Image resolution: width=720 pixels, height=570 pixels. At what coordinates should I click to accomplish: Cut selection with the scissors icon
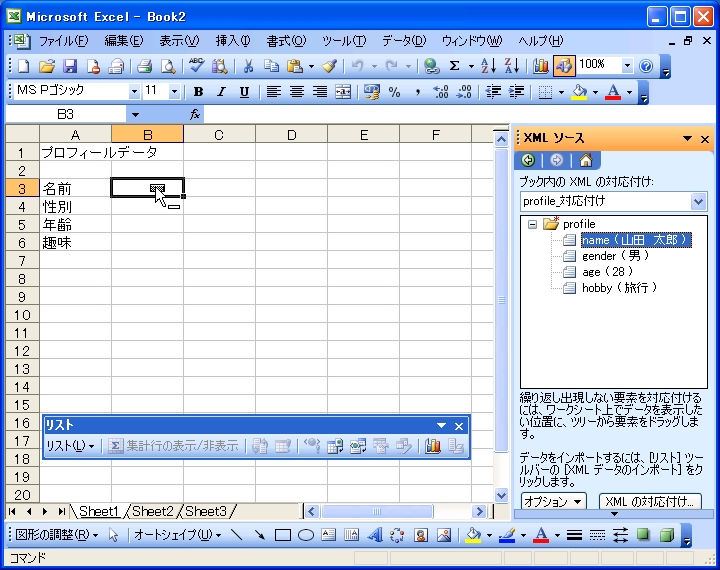[248, 67]
